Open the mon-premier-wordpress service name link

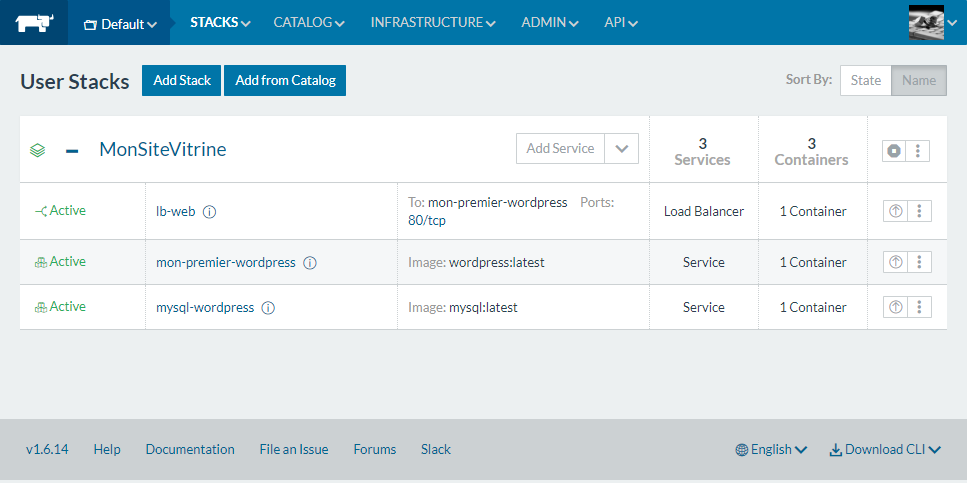click(226, 263)
